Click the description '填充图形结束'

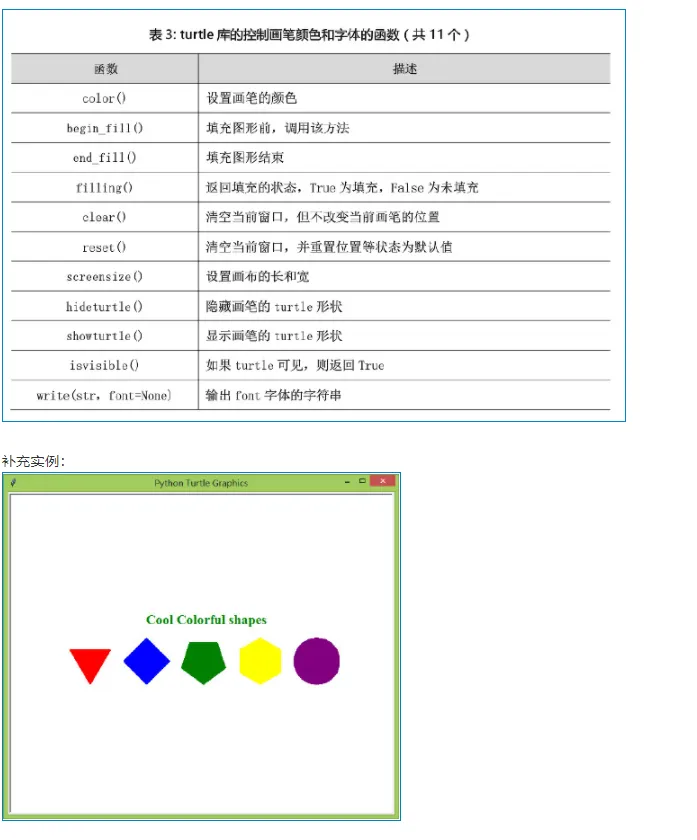pos(245,158)
